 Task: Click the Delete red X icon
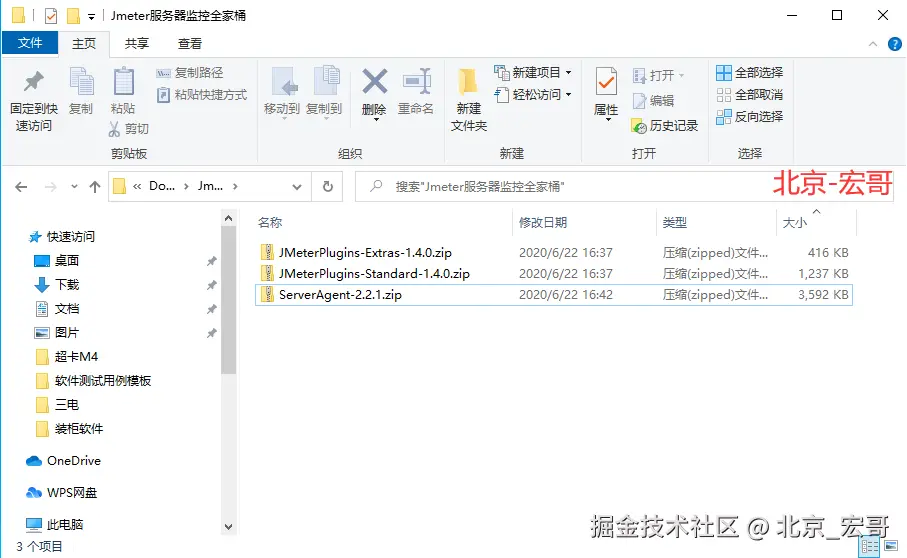(x=374, y=82)
